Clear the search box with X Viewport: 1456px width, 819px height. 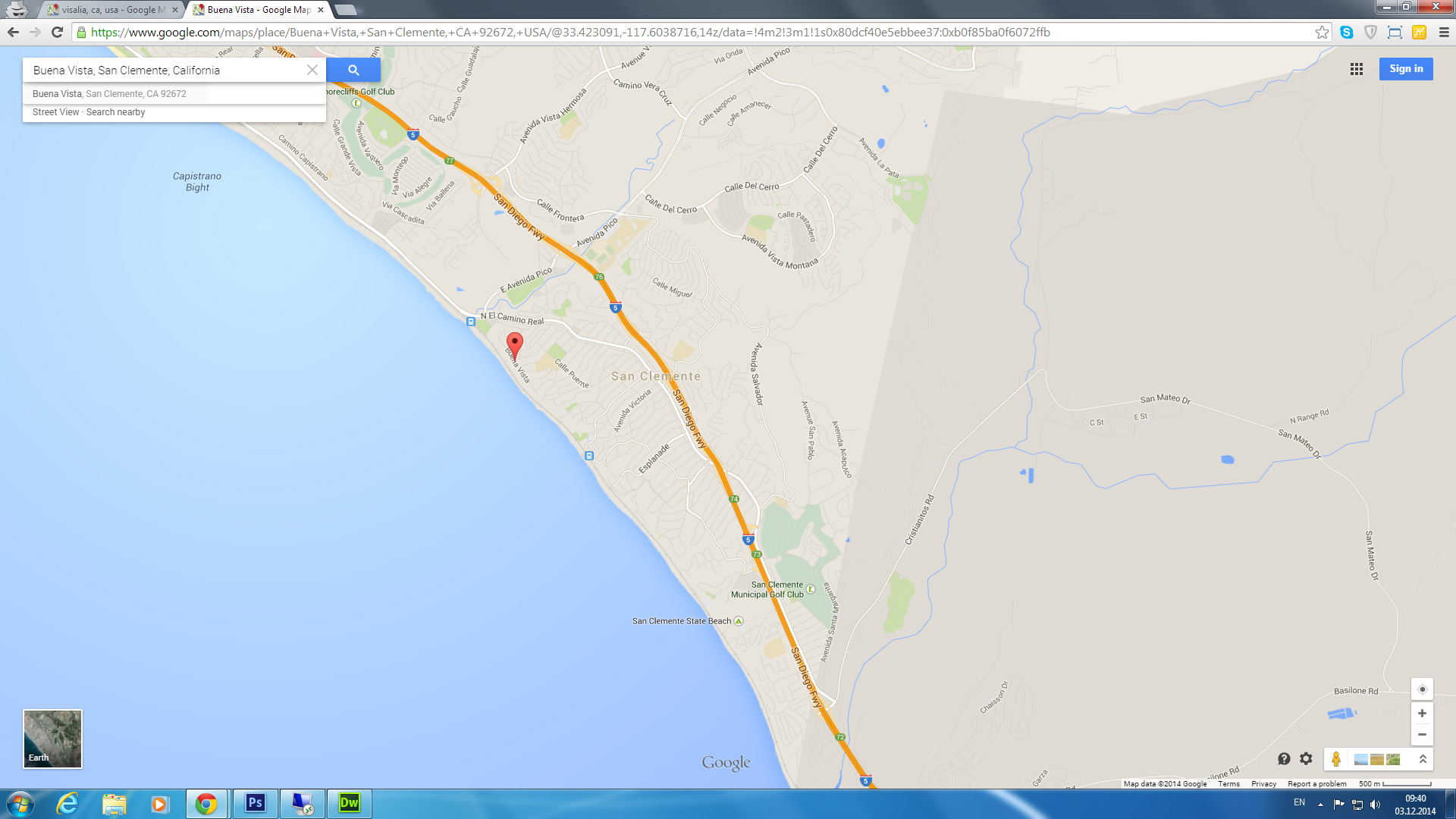click(x=312, y=70)
